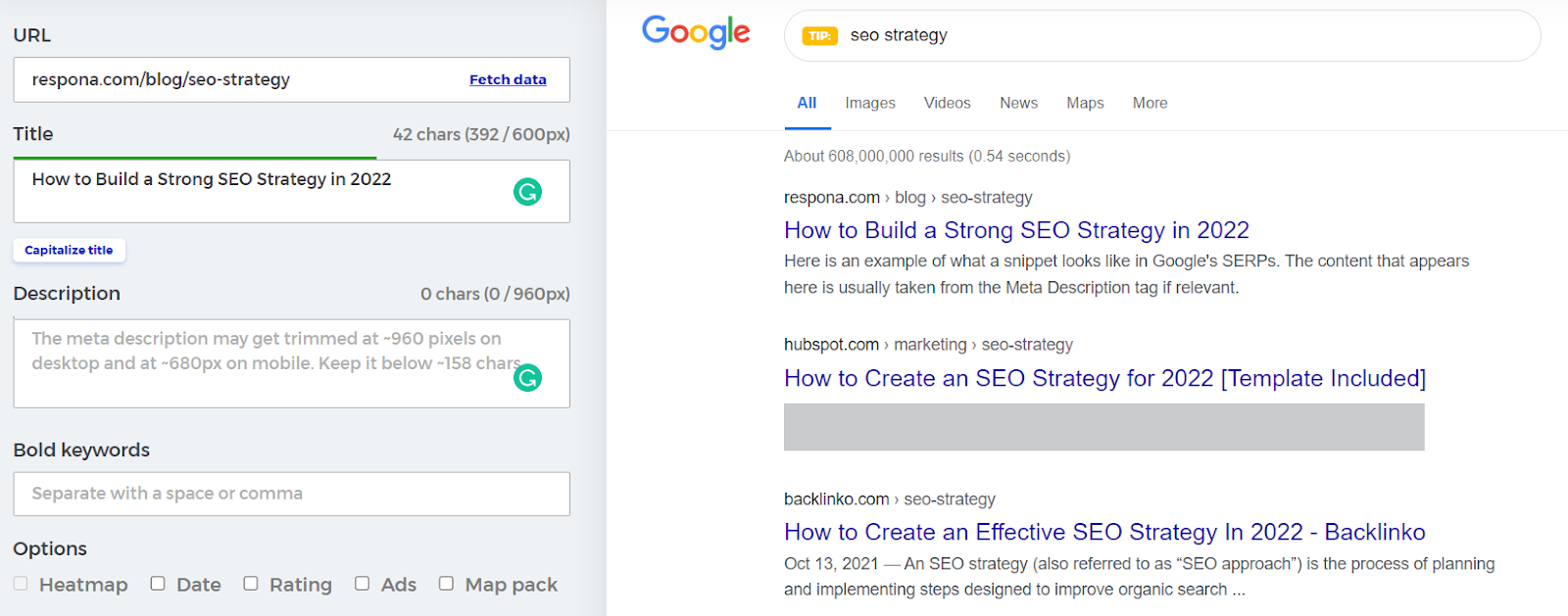The width and height of the screenshot is (1568, 616).
Task: Click the gray placeholder block under HubSpot result
Action: (1103, 427)
